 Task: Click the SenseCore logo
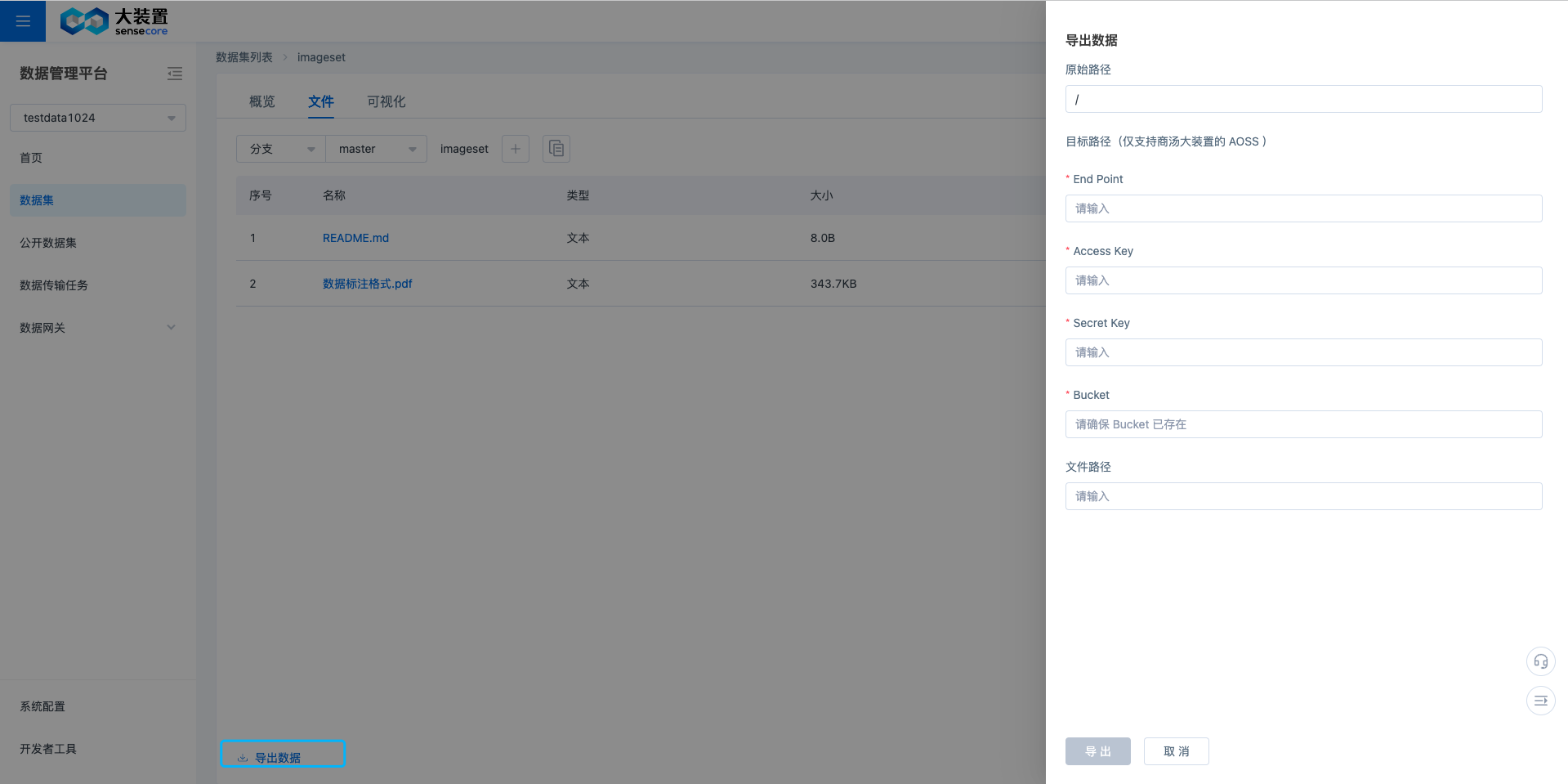(x=114, y=21)
